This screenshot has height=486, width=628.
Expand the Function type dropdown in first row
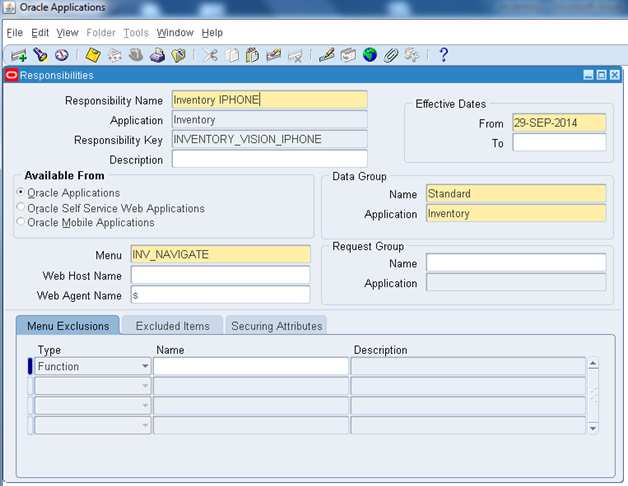point(146,367)
